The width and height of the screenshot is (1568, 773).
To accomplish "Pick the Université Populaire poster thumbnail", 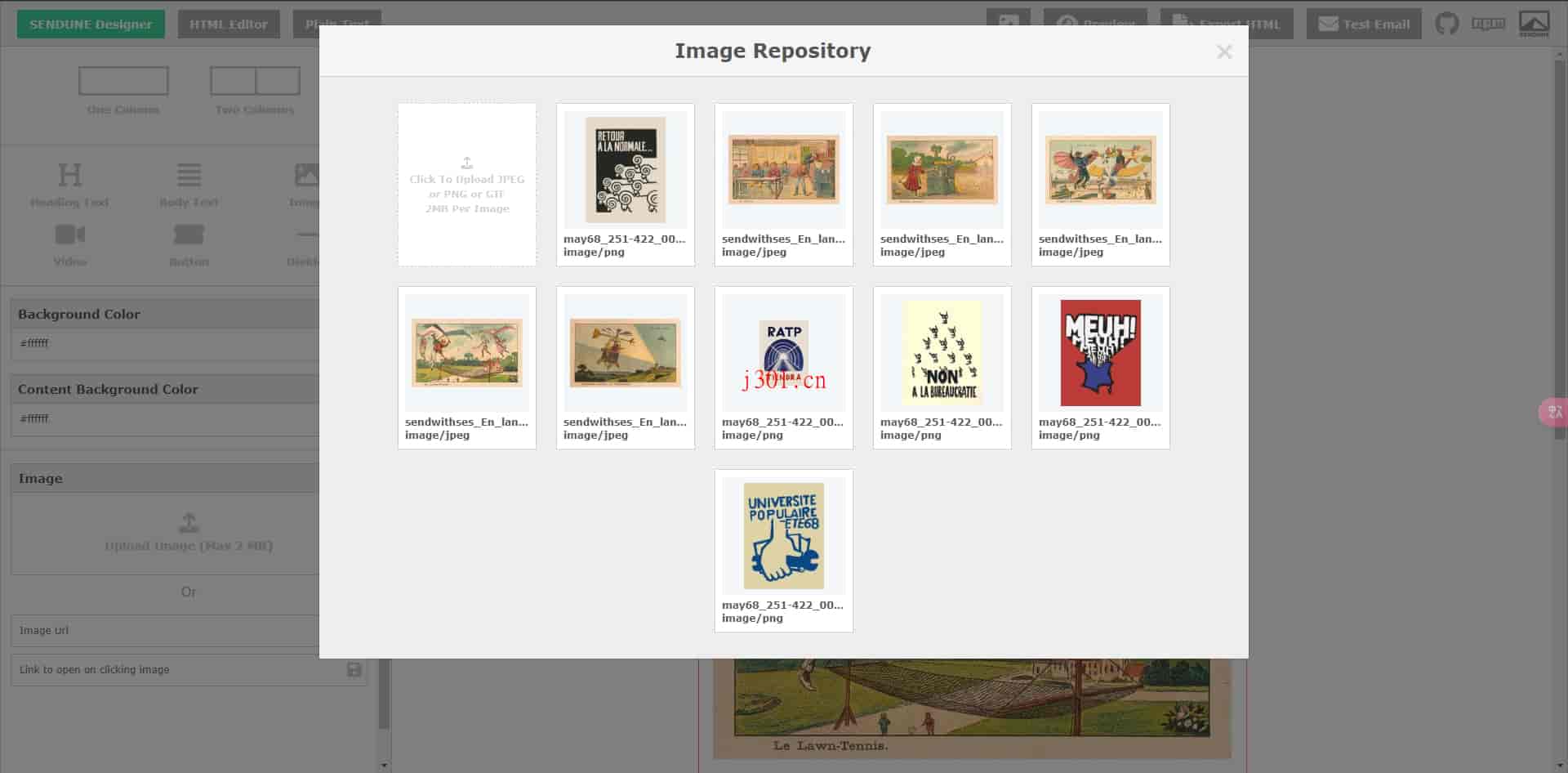I will [784, 536].
